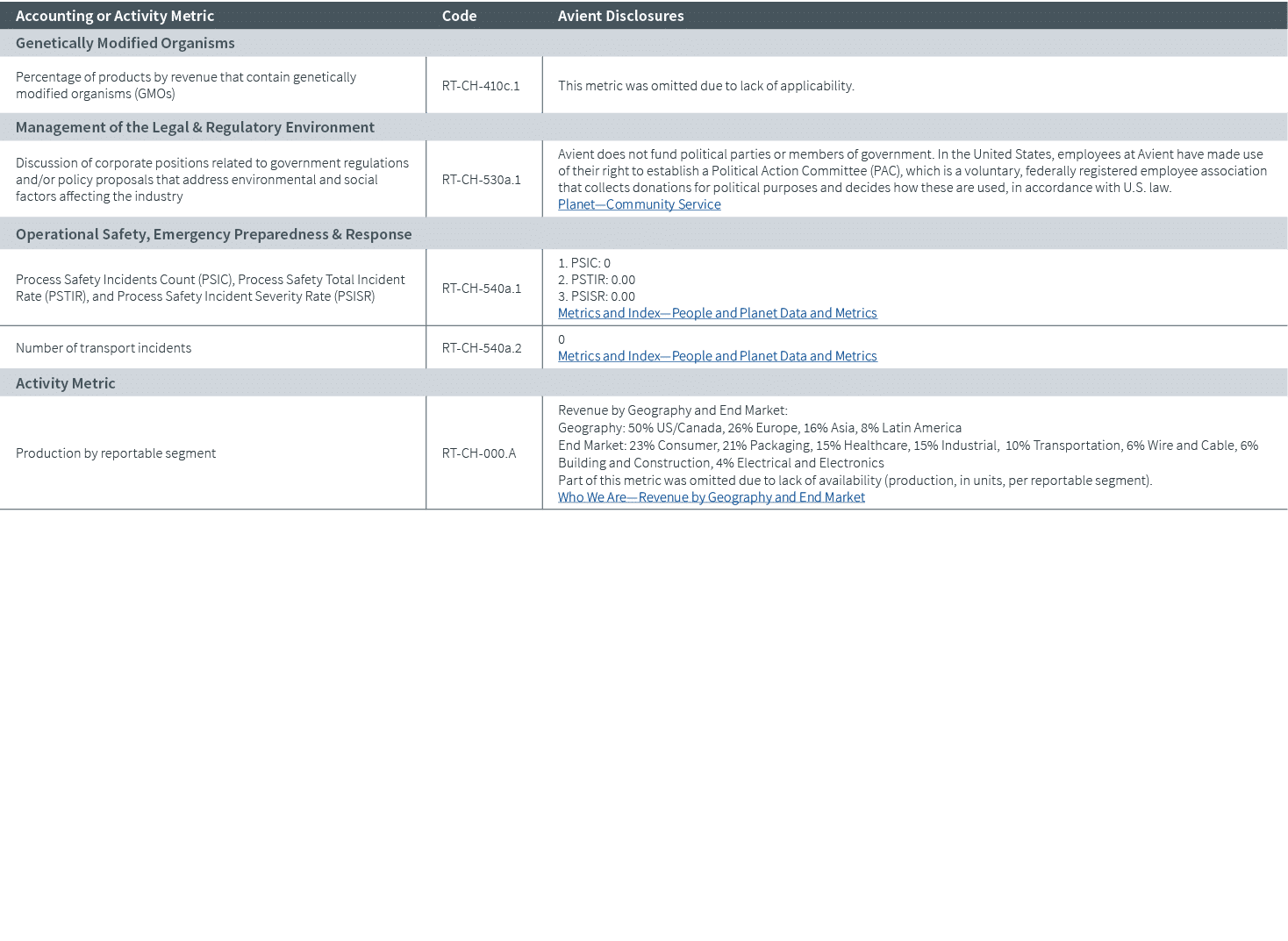Select the GMO percentage metric description

tap(185, 85)
